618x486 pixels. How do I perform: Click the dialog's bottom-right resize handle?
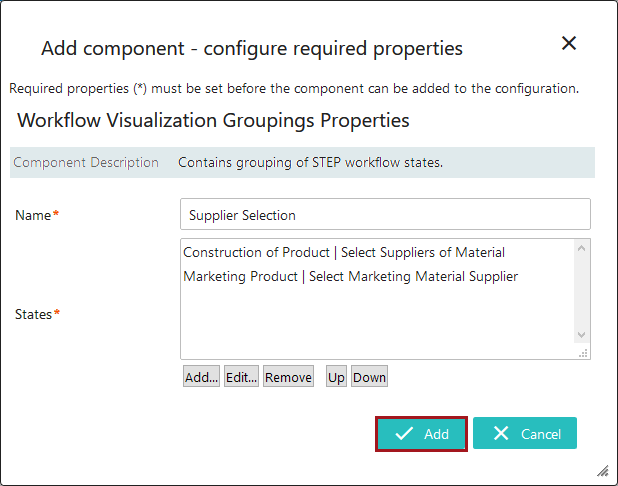point(603,471)
